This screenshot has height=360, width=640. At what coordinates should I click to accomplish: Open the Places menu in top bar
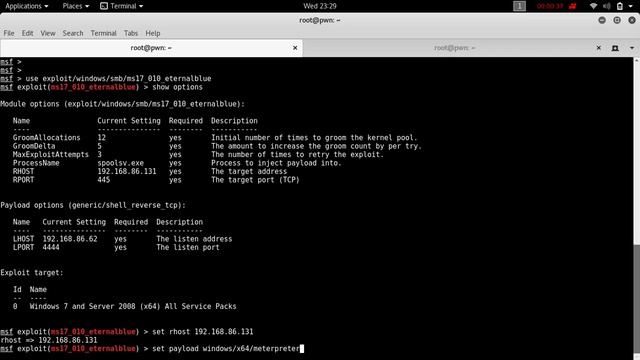pyautogui.click(x=76, y=6)
